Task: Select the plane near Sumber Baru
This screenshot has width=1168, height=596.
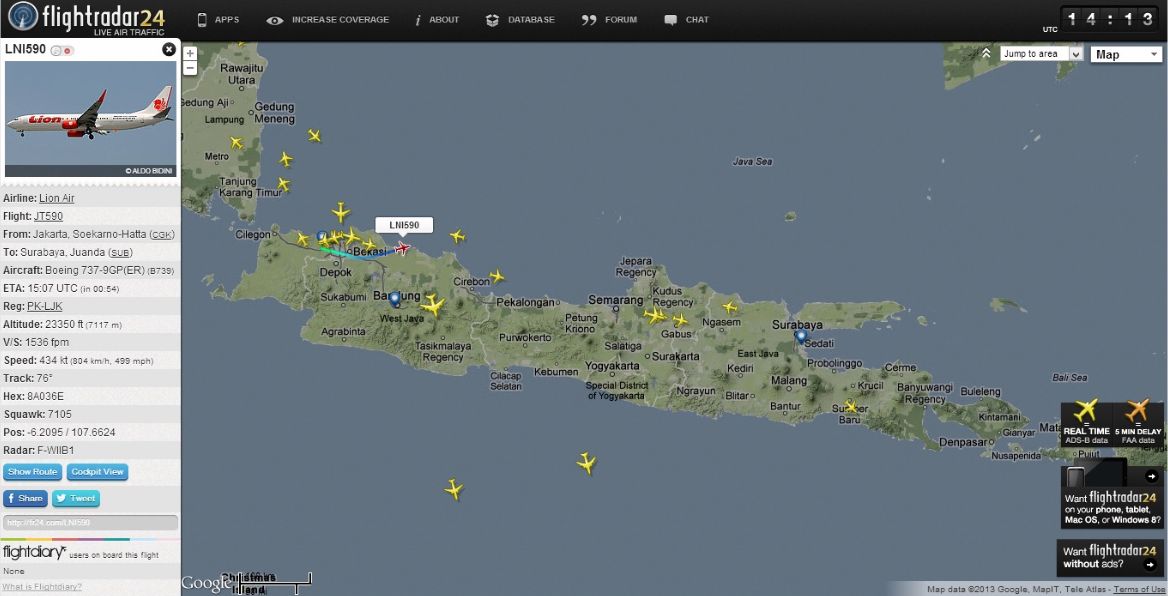Action: pos(851,408)
